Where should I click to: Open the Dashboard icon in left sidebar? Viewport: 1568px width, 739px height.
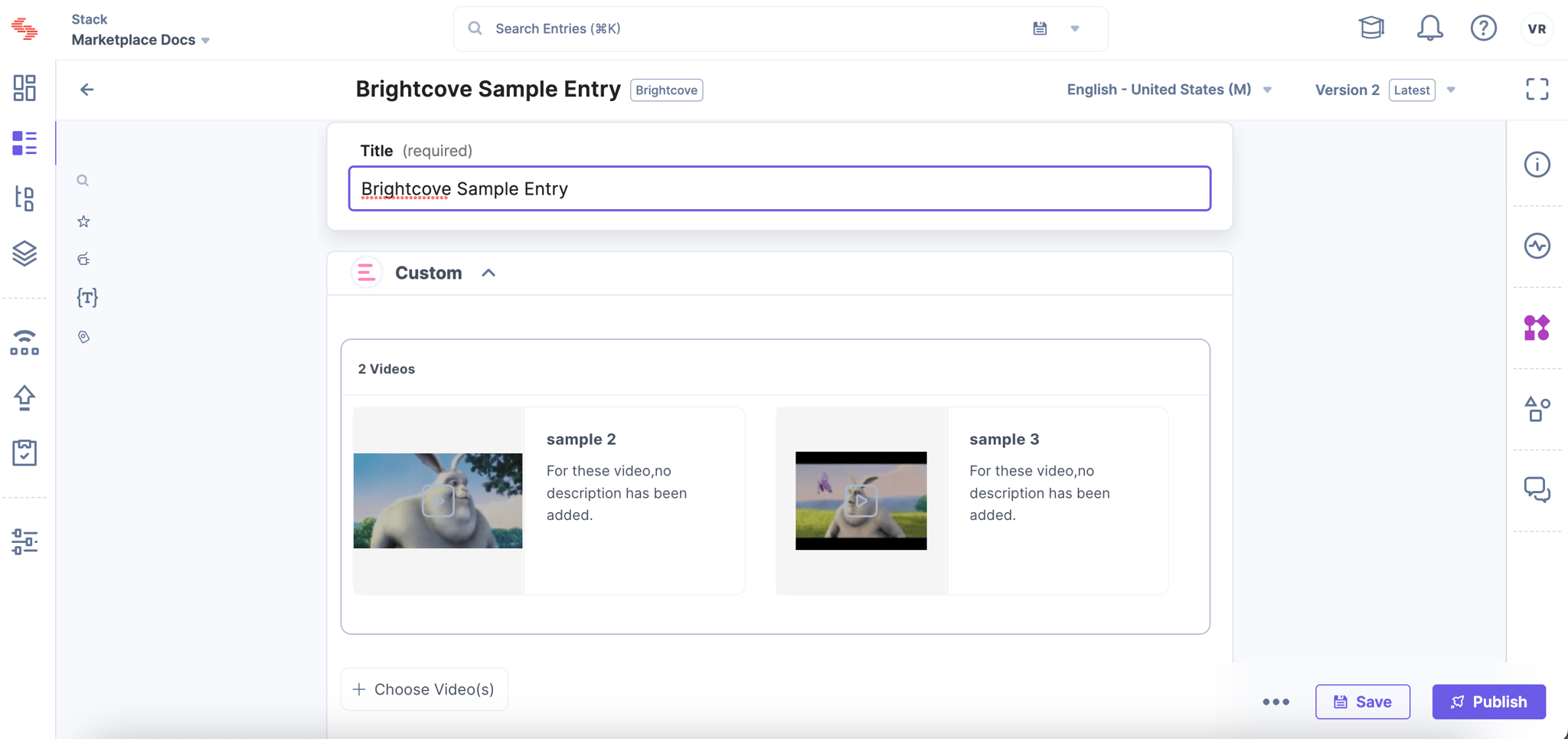point(24,88)
